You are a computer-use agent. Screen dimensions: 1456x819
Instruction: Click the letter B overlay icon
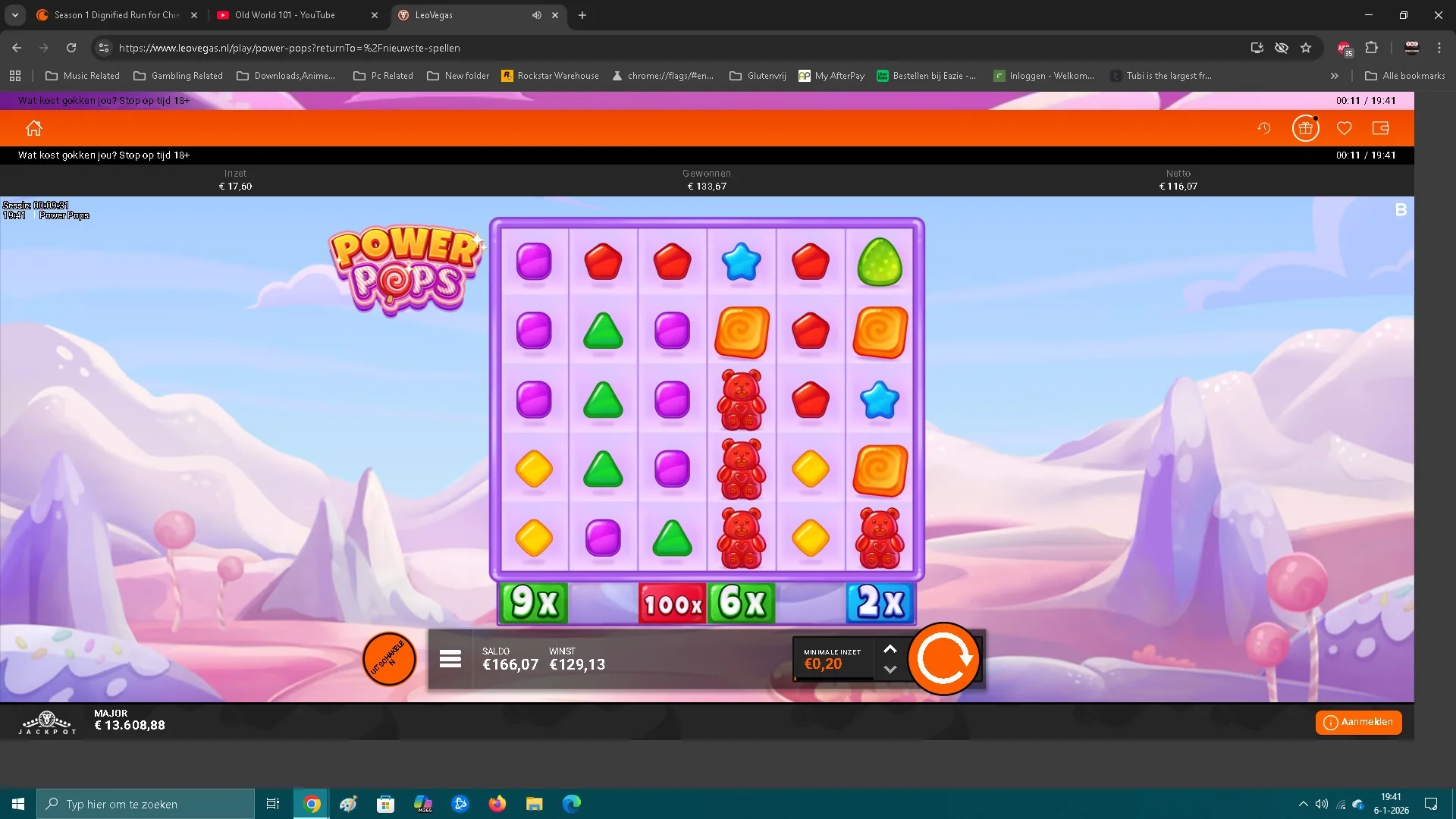tap(1401, 209)
